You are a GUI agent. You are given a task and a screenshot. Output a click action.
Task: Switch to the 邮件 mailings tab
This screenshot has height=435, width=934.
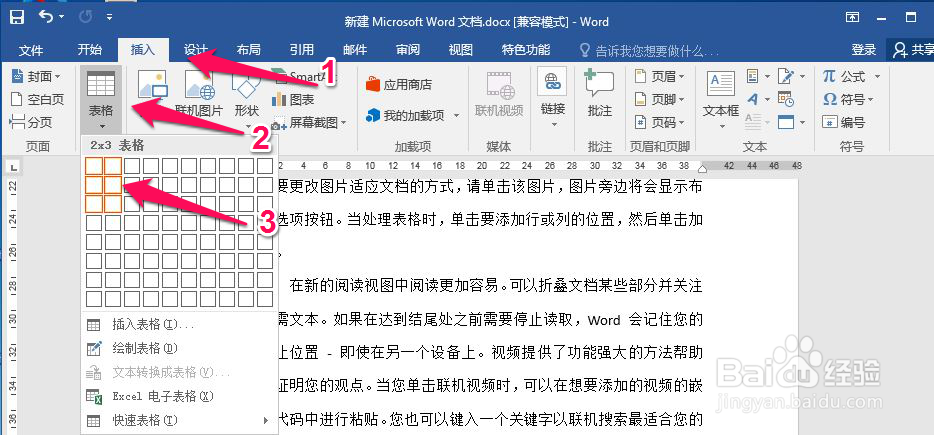pos(354,50)
